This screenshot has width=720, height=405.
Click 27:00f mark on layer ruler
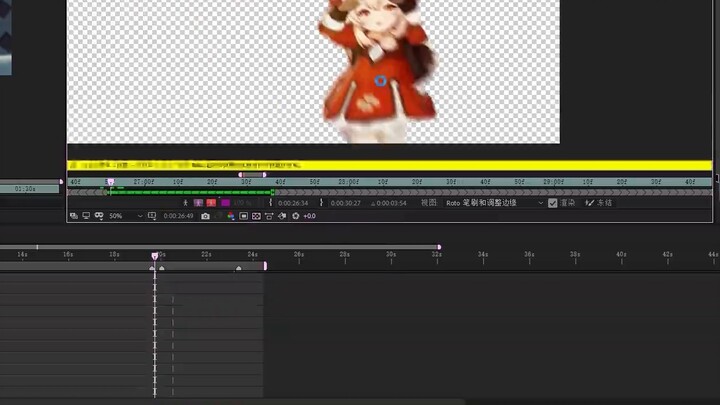pos(144,182)
